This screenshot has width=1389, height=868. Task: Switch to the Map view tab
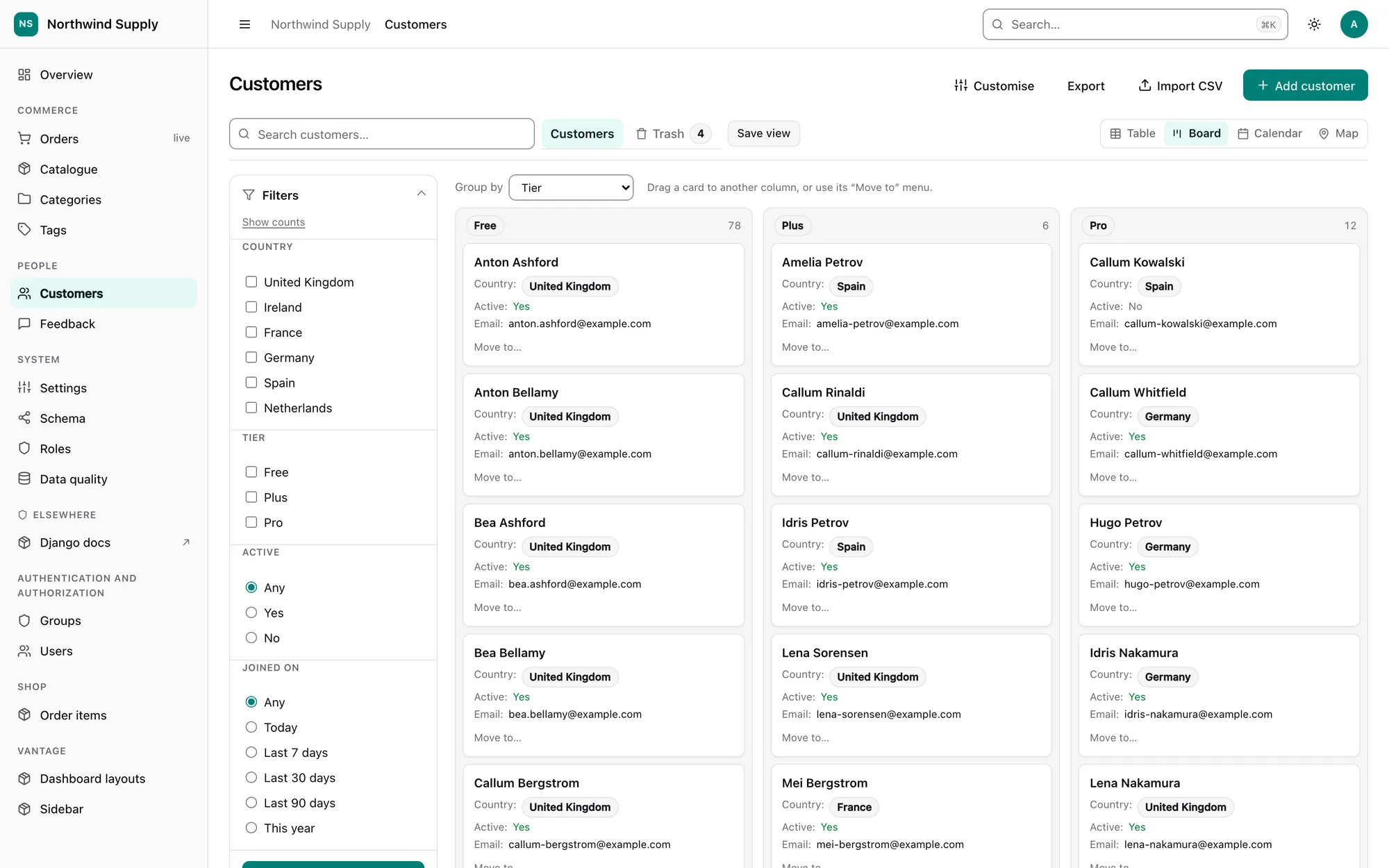click(x=1338, y=133)
